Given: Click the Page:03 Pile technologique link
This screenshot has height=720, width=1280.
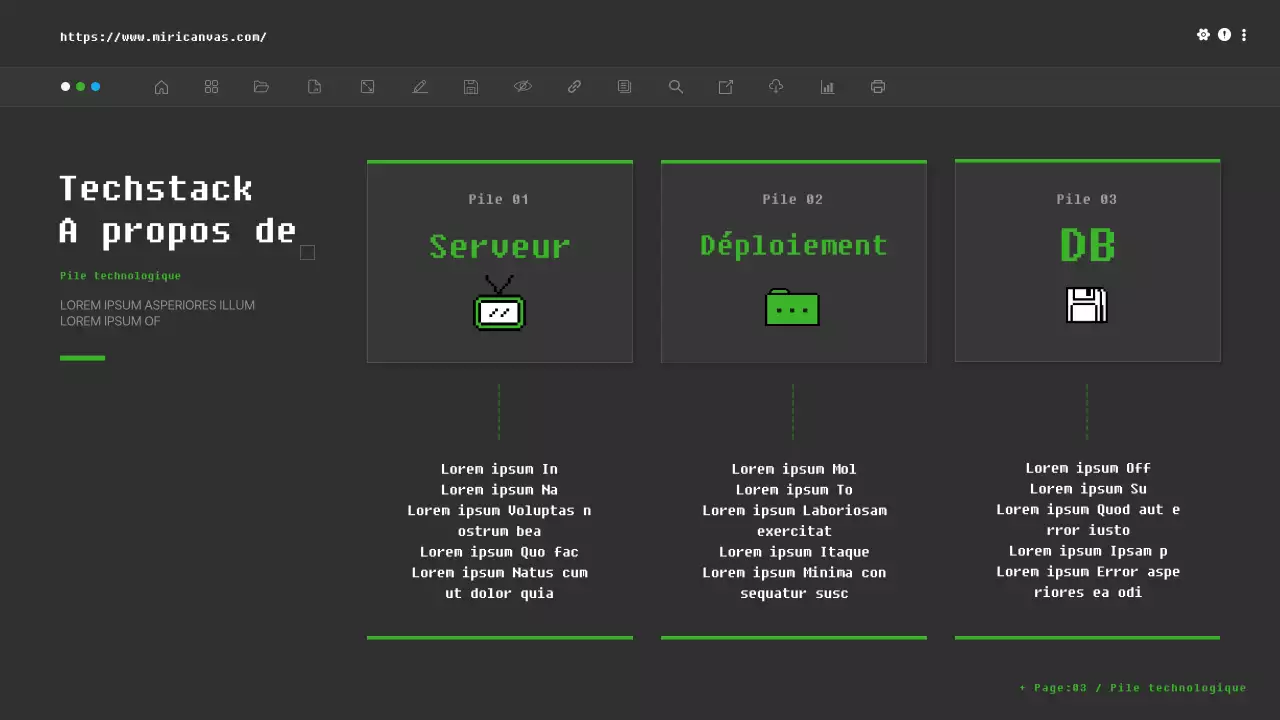Looking at the screenshot, I should coord(1131,687).
